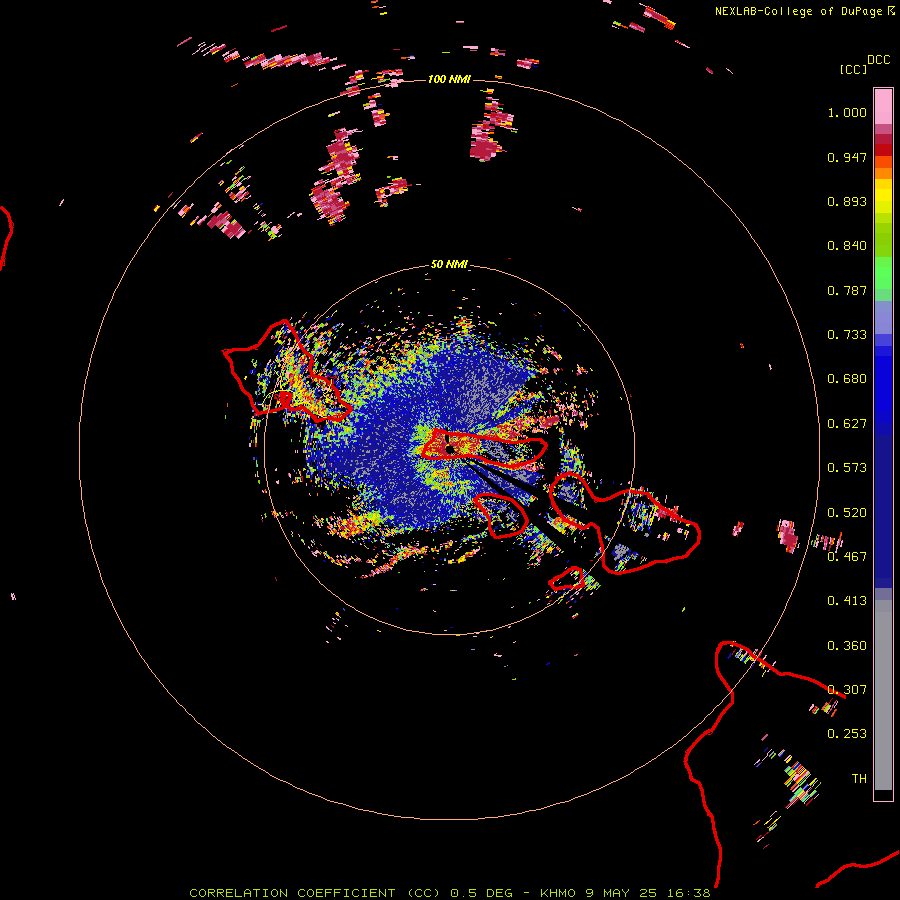Select the 0.947 scale value

(x=847, y=157)
